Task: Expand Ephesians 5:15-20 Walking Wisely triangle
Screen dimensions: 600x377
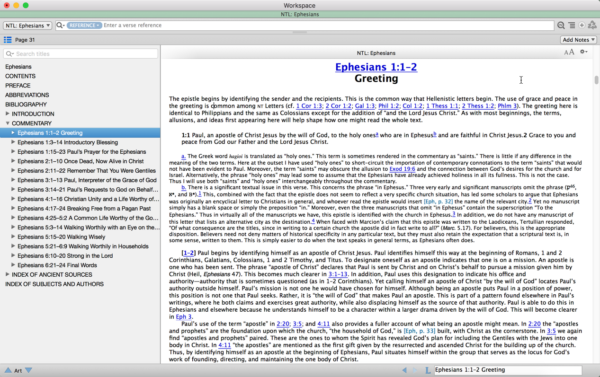Action: click(x=13, y=237)
